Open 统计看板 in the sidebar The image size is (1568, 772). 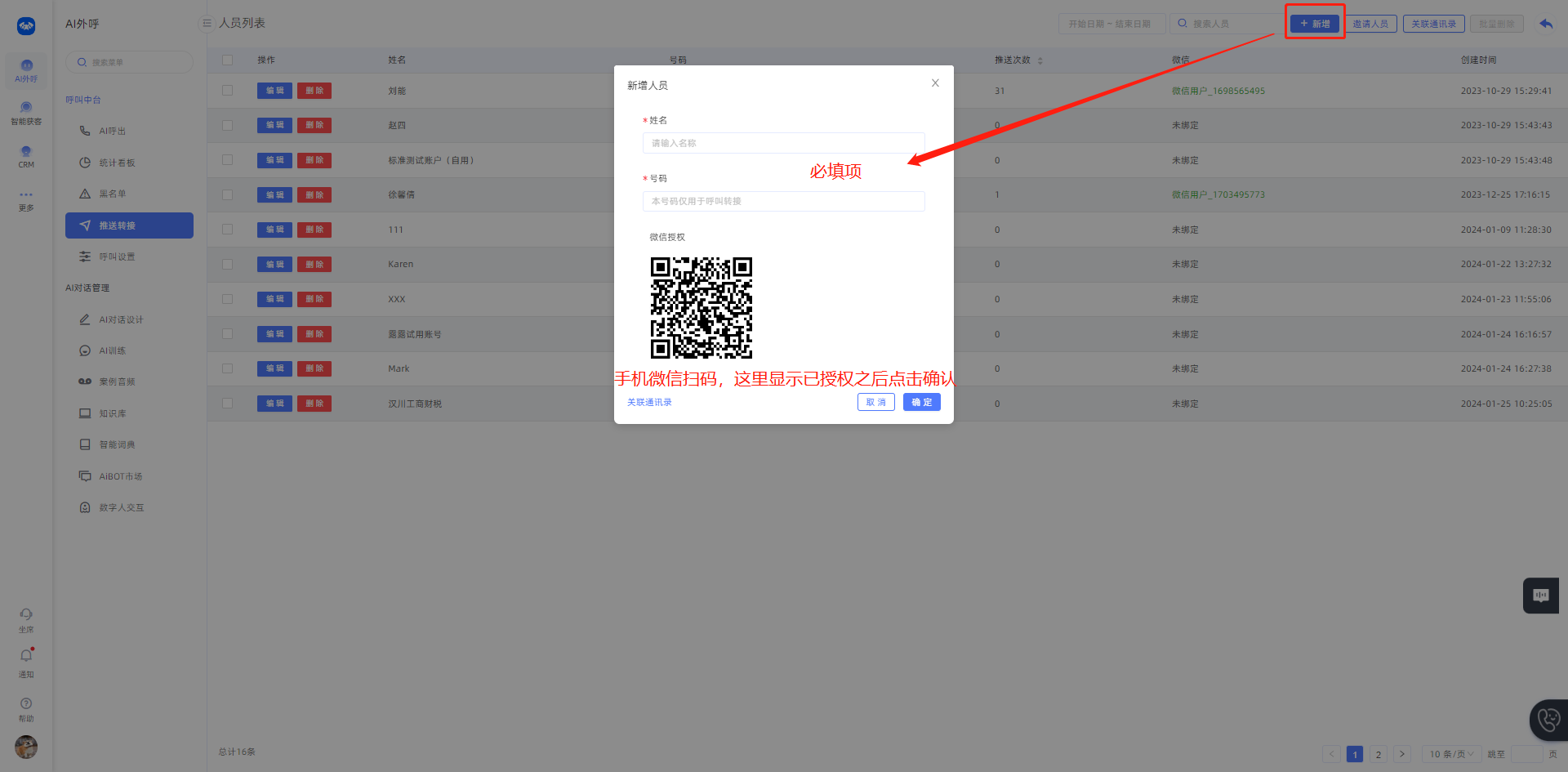click(x=129, y=163)
